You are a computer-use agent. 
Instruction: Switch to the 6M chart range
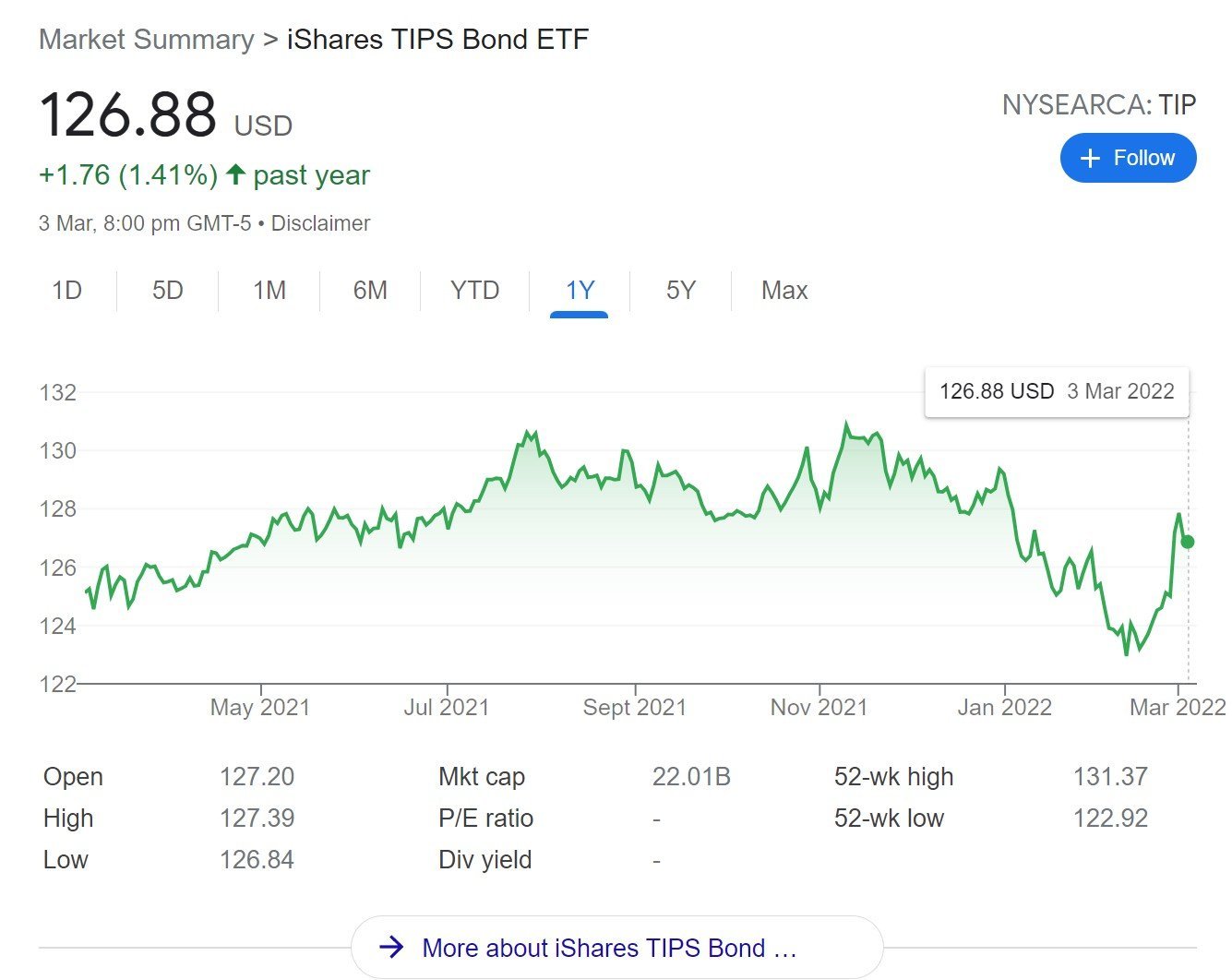tap(370, 291)
